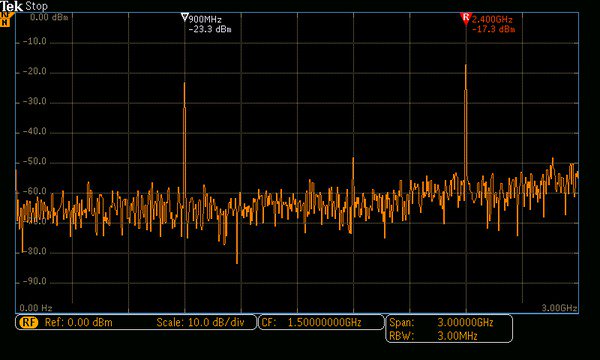The height and width of the screenshot is (360, 600).
Task: Select the white 900MHz marker triangle
Action: click(184, 17)
